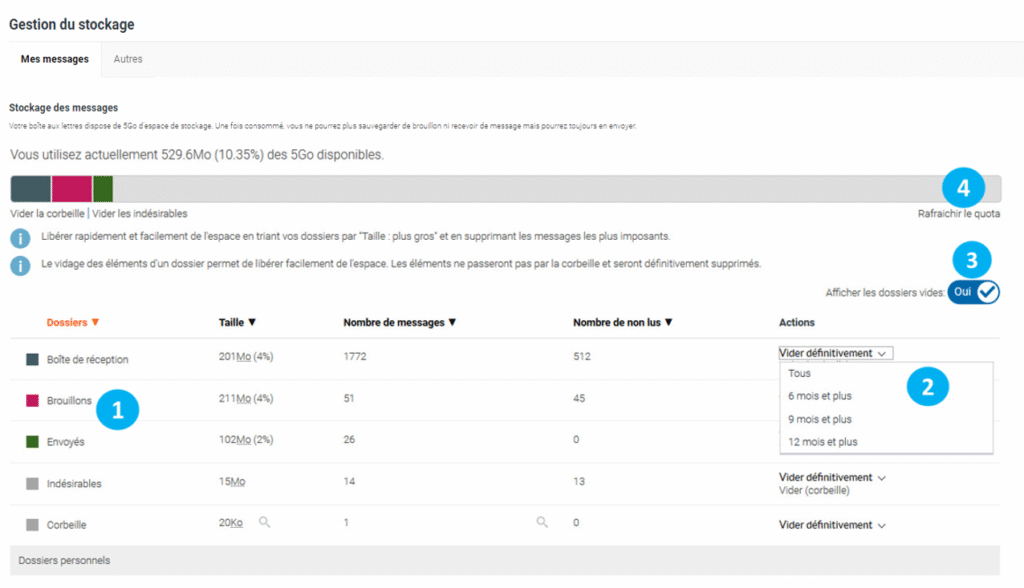Select the Mes messages tab

point(53,58)
